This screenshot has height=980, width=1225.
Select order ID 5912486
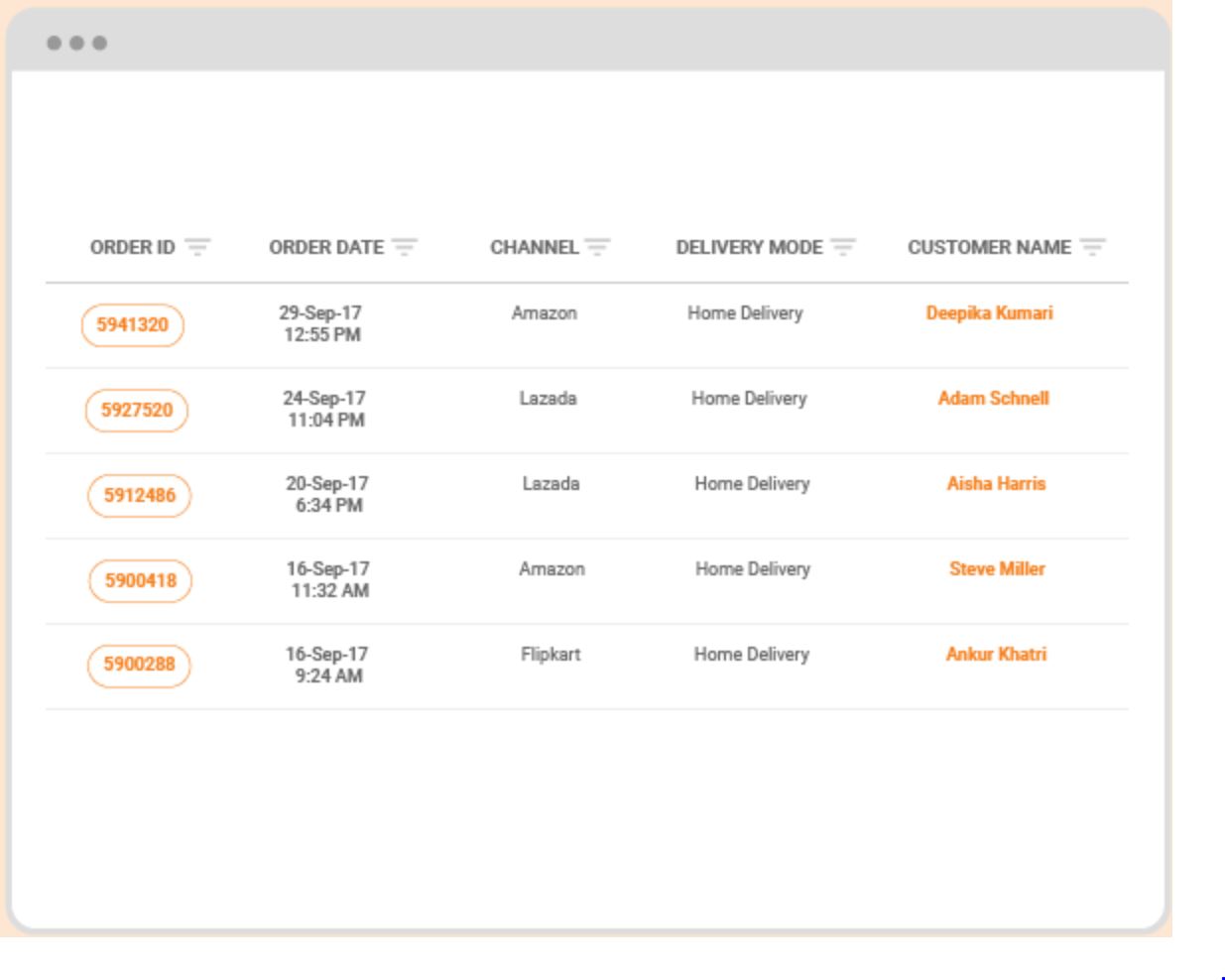coord(139,496)
